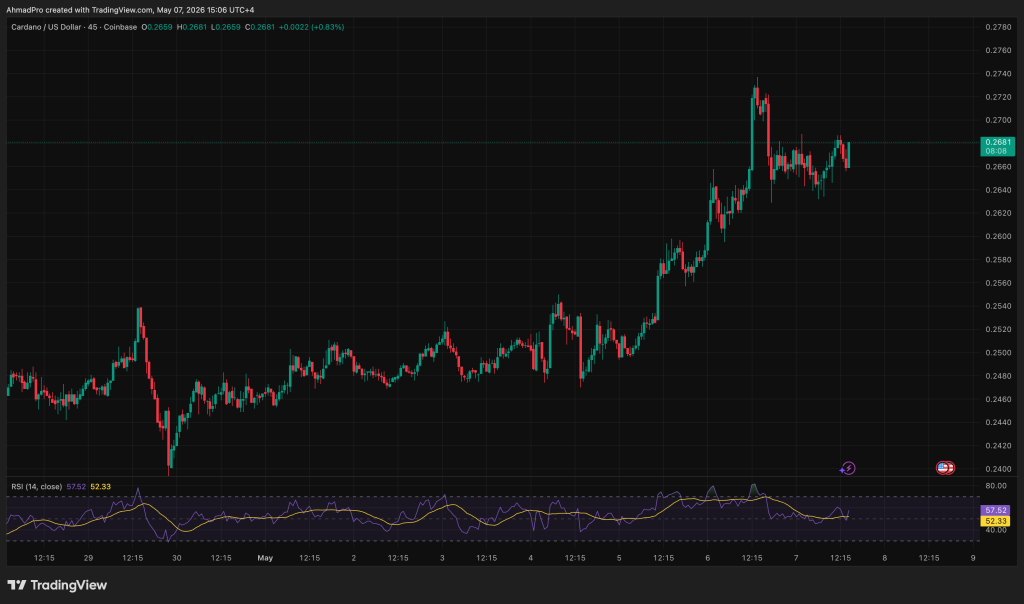
Task: Click the 9 date label on time axis
Action: [x=973, y=558]
